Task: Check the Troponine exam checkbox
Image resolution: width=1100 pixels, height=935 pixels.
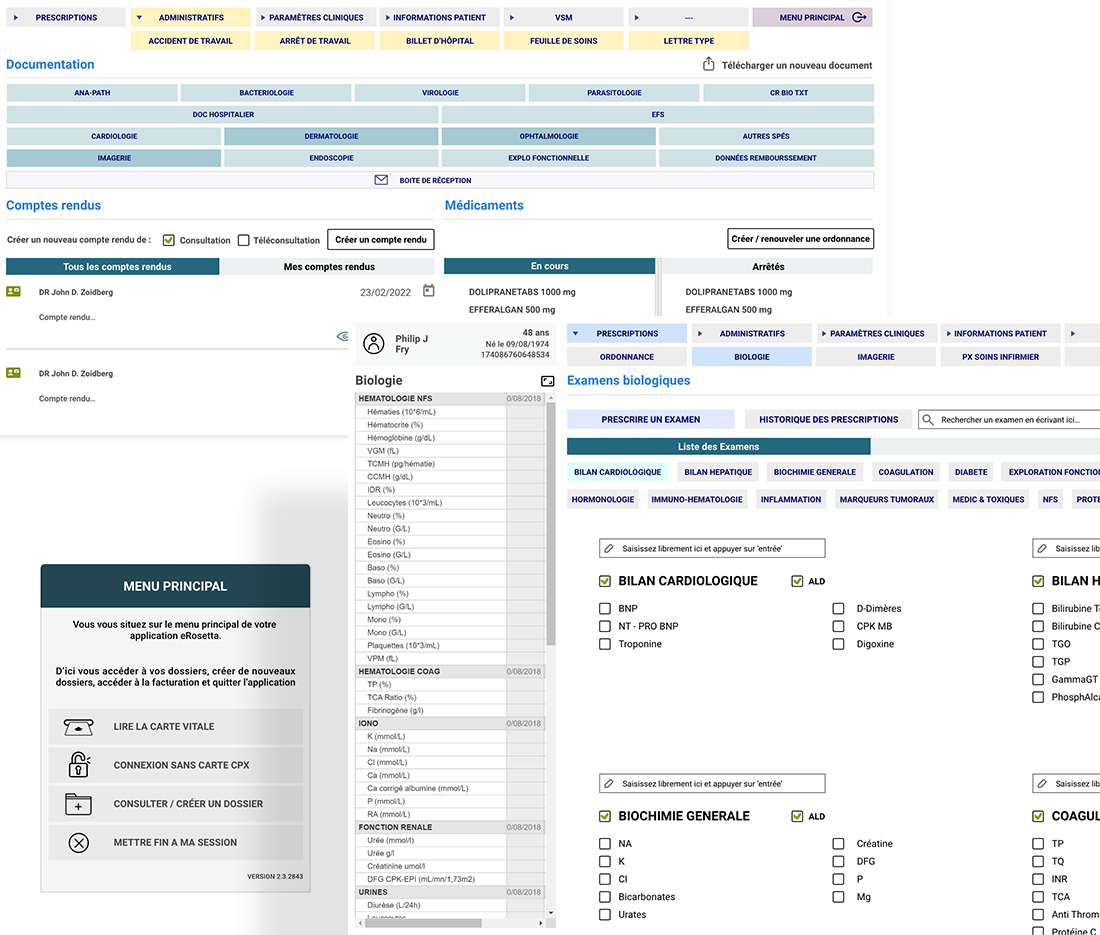Action: coord(605,644)
